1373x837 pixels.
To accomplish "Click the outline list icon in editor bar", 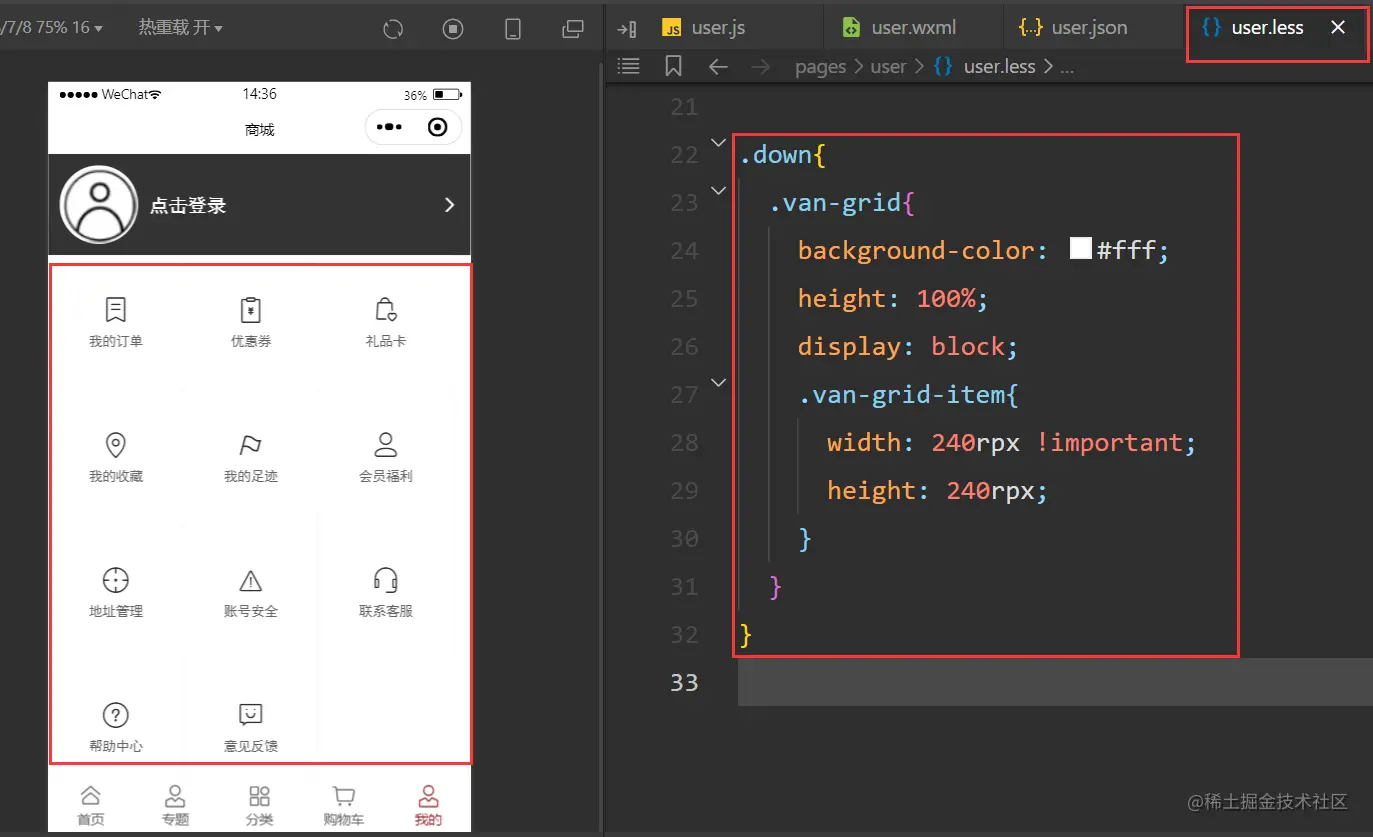I will [x=629, y=66].
